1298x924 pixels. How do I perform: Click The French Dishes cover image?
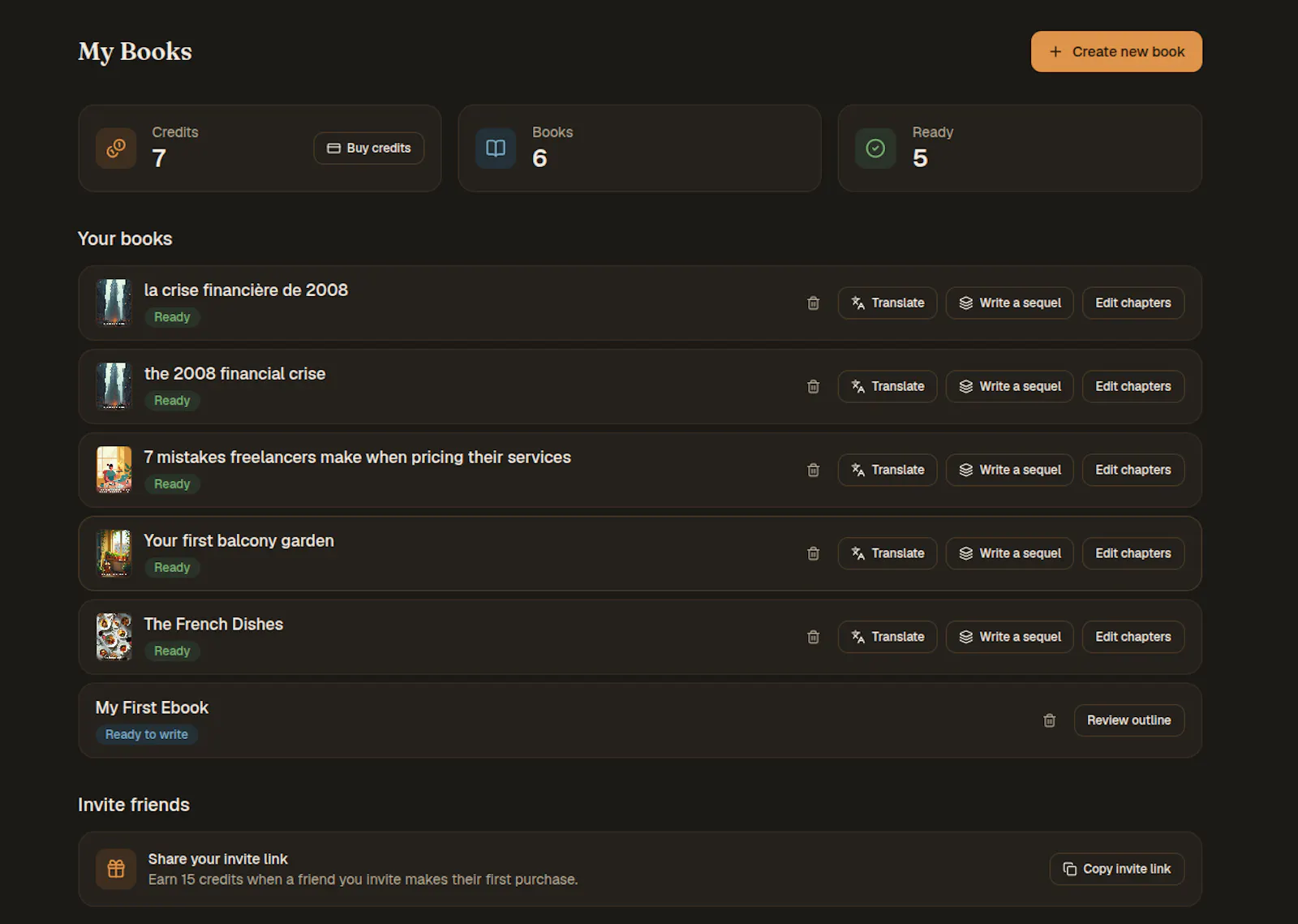pyautogui.click(x=114, y=637)
